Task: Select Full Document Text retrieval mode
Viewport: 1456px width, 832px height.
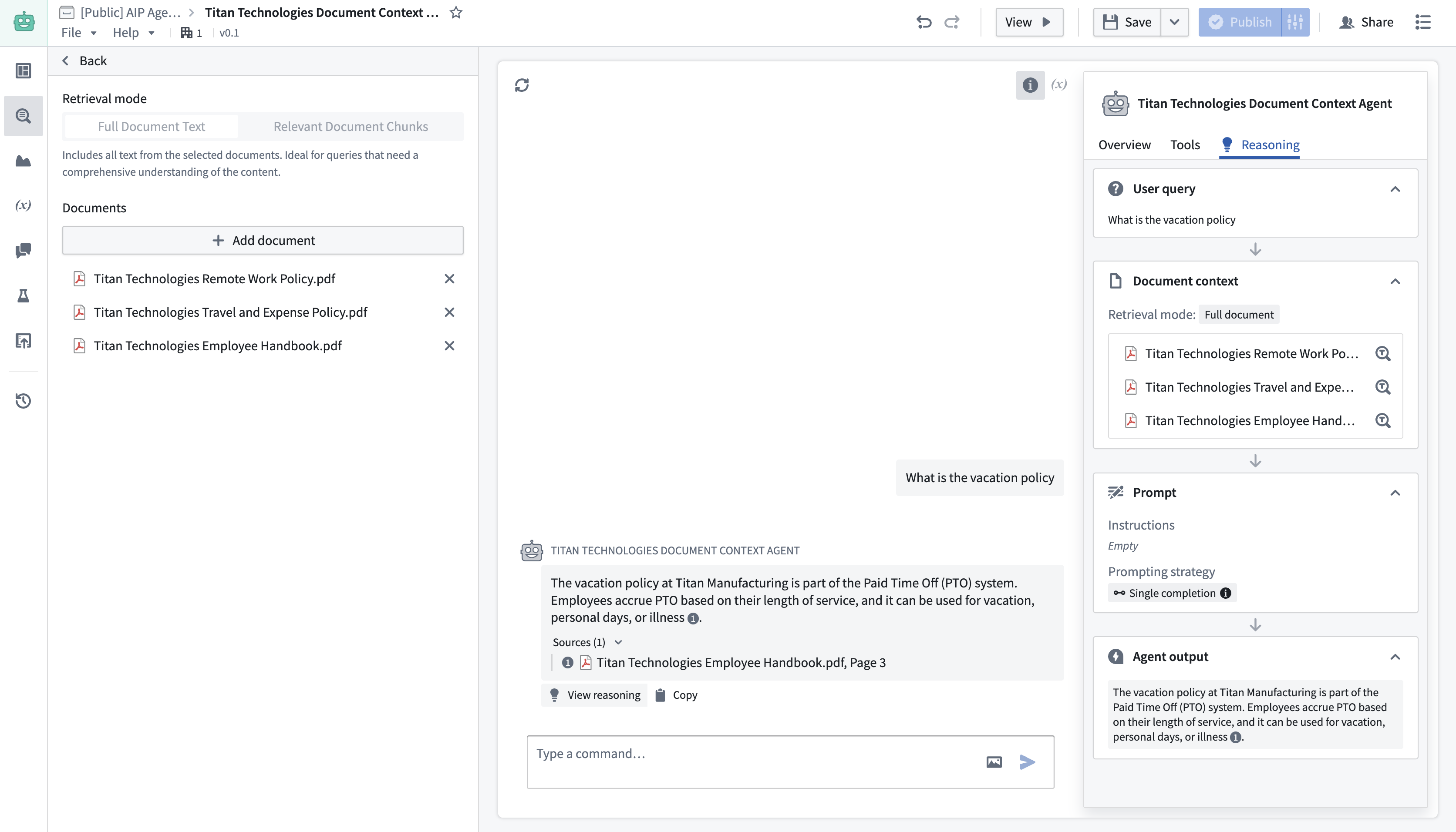Action: click(x=151, y=126)
